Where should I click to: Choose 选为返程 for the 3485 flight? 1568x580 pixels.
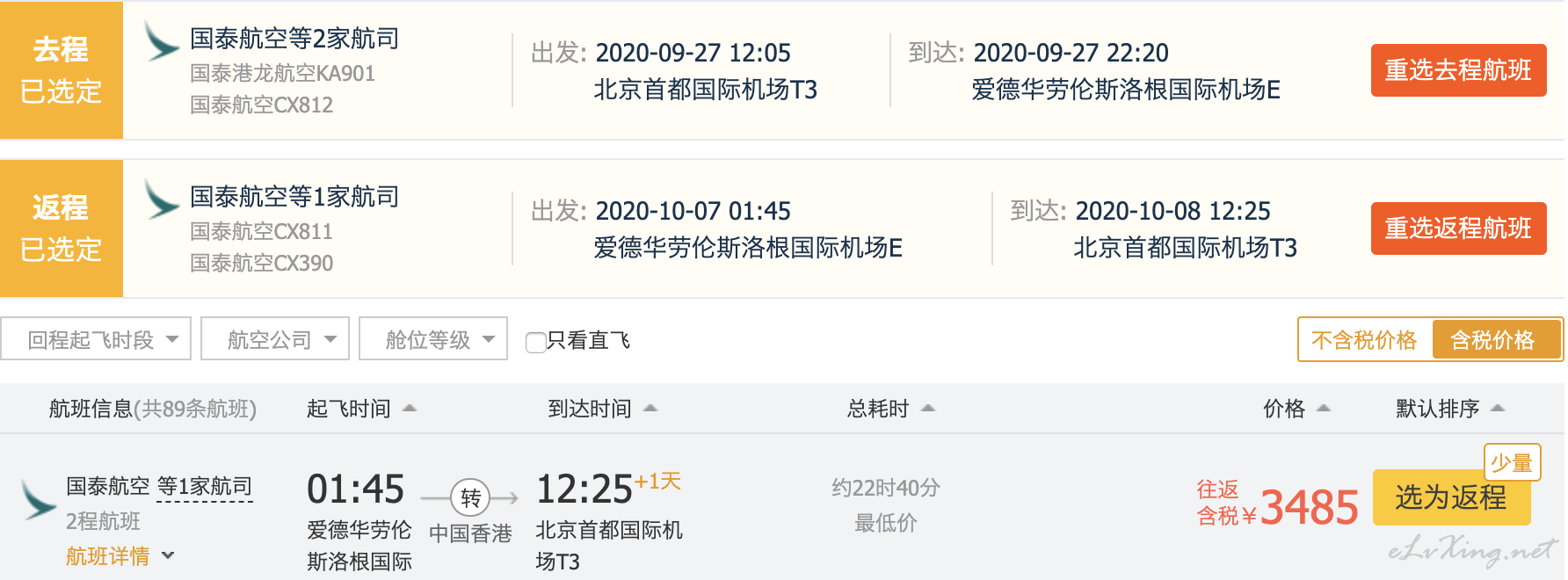click(1451, 498)
